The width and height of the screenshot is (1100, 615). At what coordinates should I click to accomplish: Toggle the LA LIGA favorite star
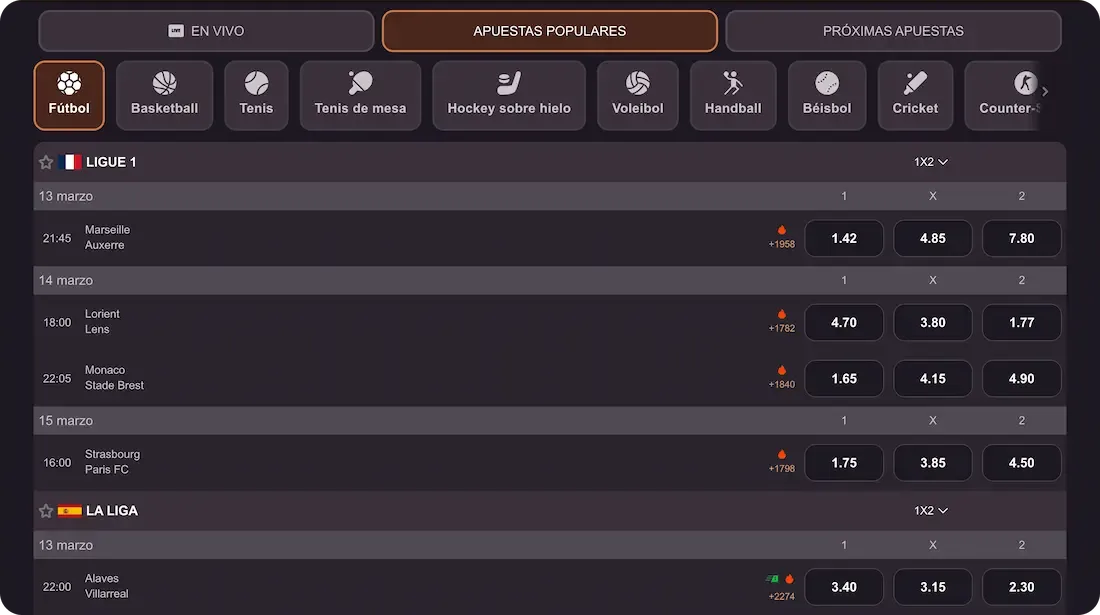coord(45,510)
